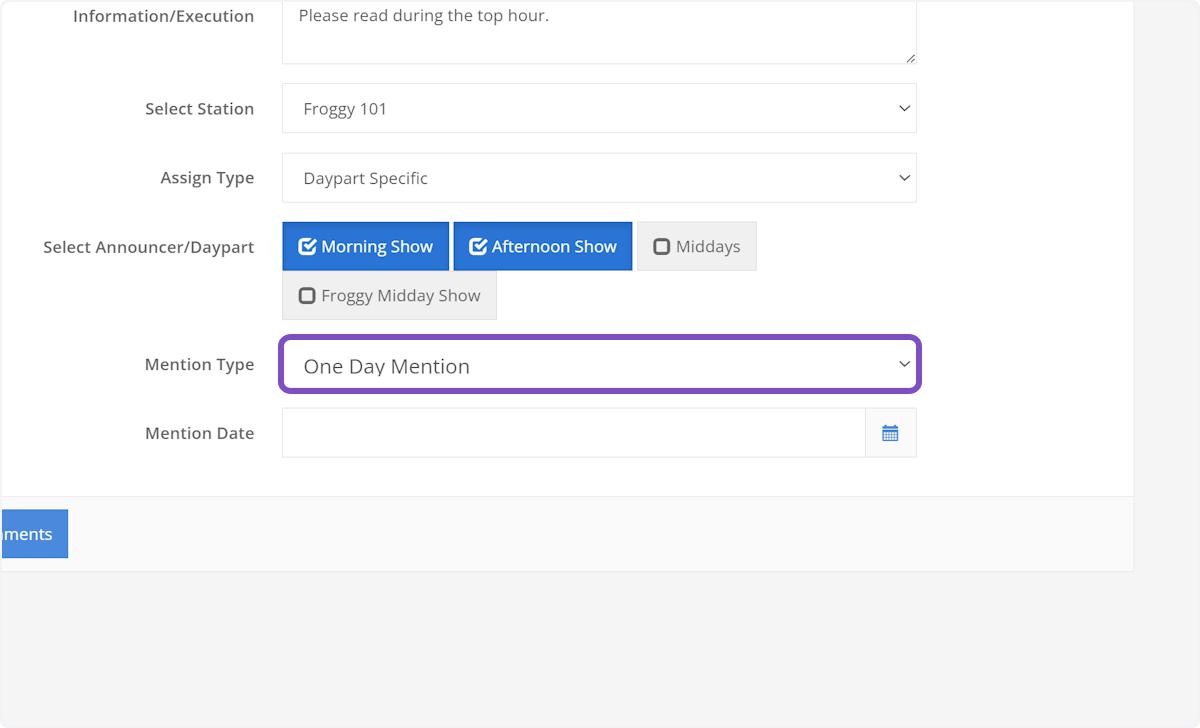The image size is (1200, 728).
Task: Enable the Middays daypart checkbox
Action: click(696, 247)
